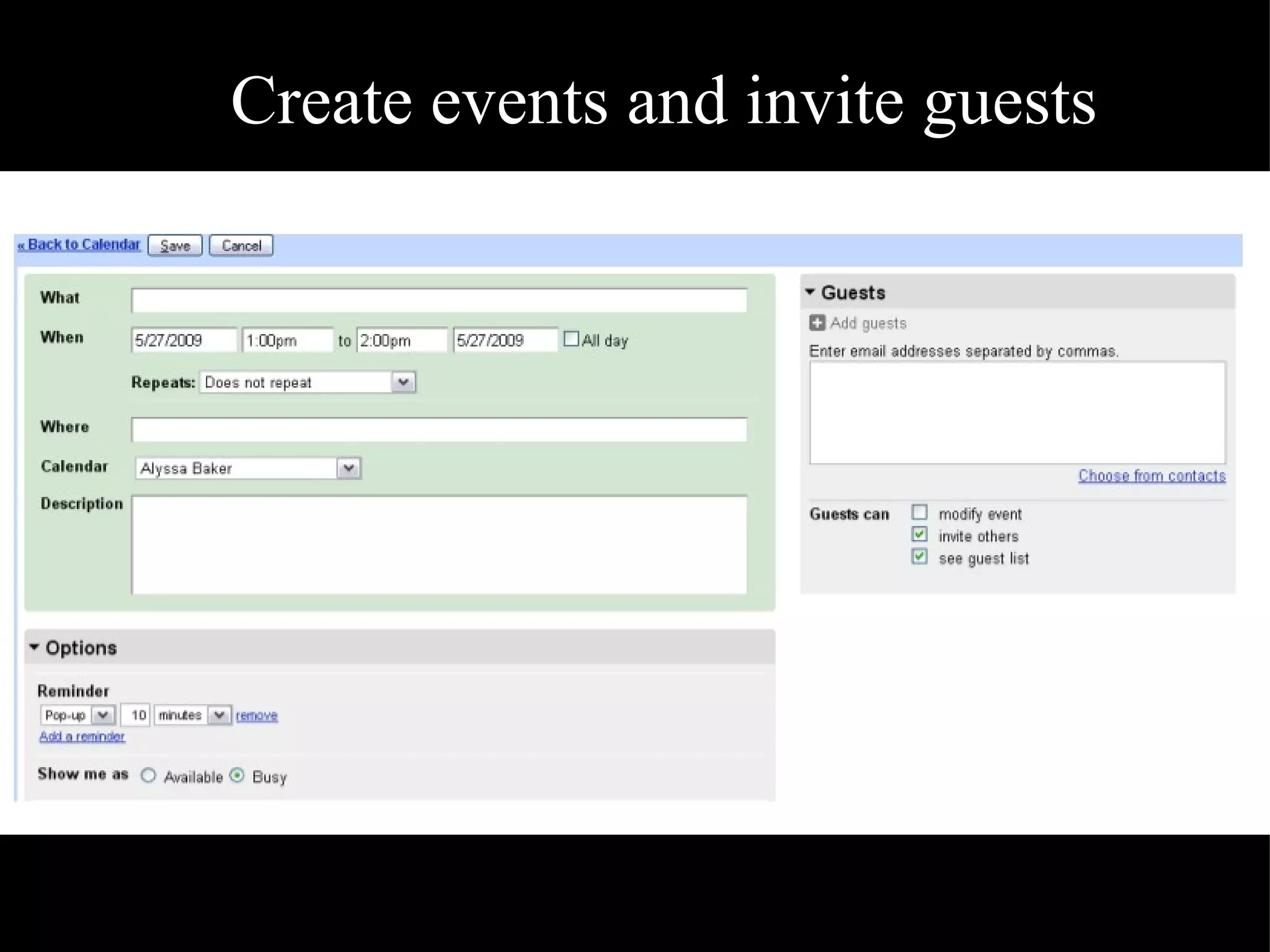
Task: Click the Save button
Action: pyautogui.click(x=175, y=245)
